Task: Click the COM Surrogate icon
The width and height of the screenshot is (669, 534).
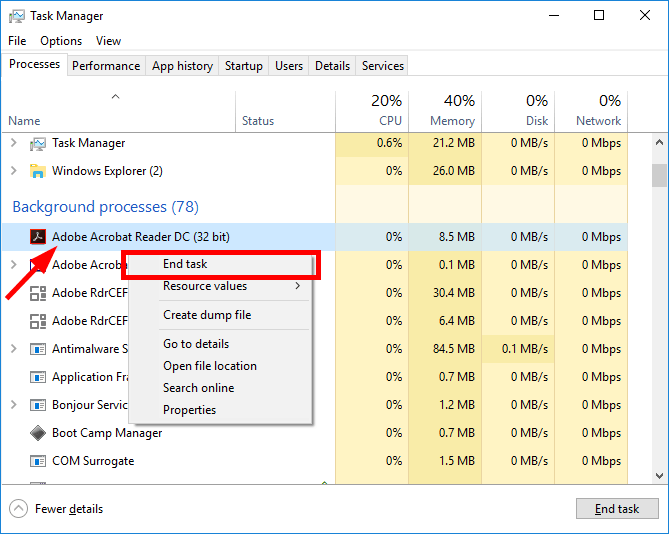Action: point(38,461)
